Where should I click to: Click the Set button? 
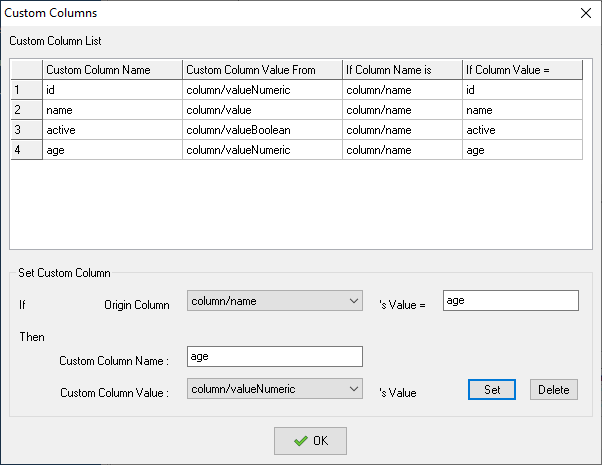492,390
